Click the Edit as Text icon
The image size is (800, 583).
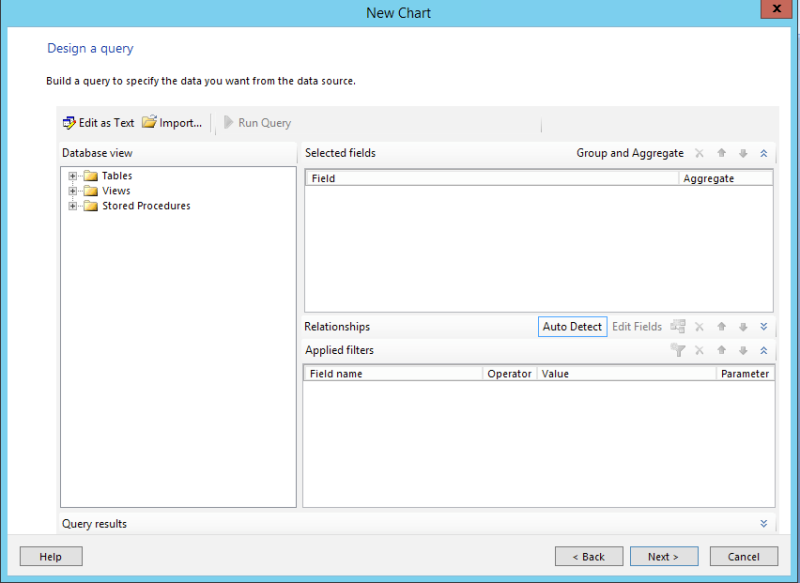click(x=70, y=122)
